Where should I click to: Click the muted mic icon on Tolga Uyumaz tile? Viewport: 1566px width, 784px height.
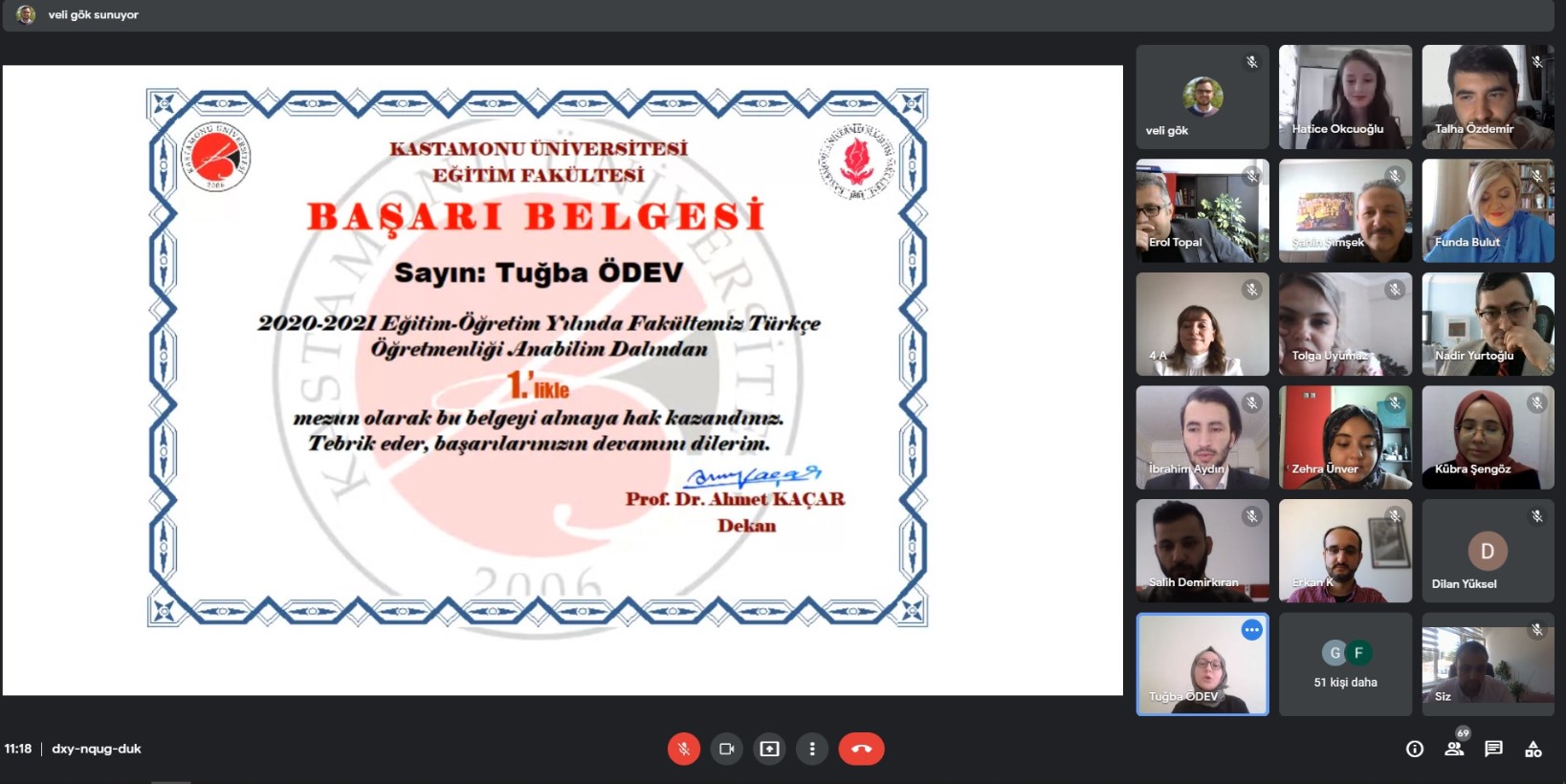click(1394, 290)
